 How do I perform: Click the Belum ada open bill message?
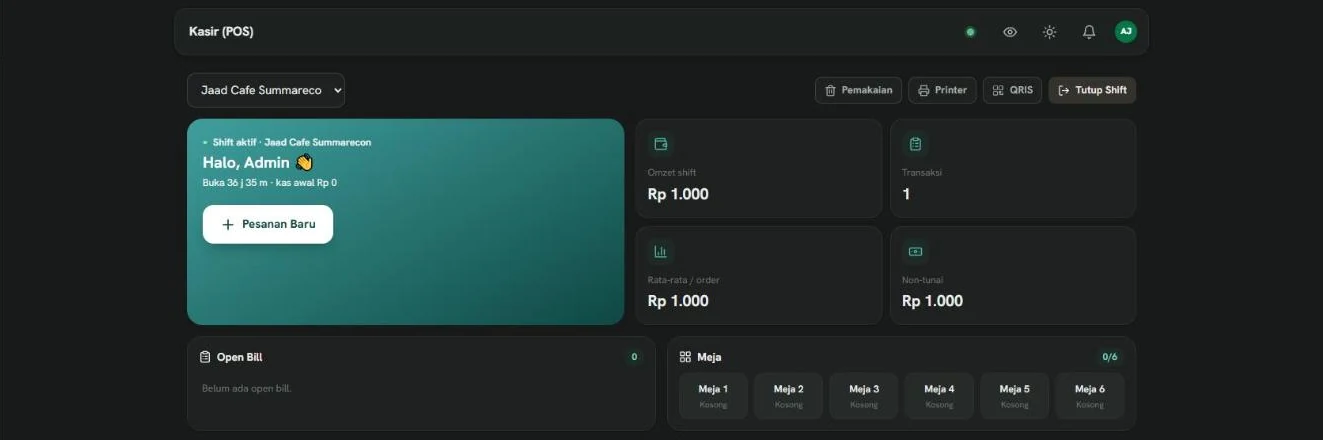pos(246,388)
